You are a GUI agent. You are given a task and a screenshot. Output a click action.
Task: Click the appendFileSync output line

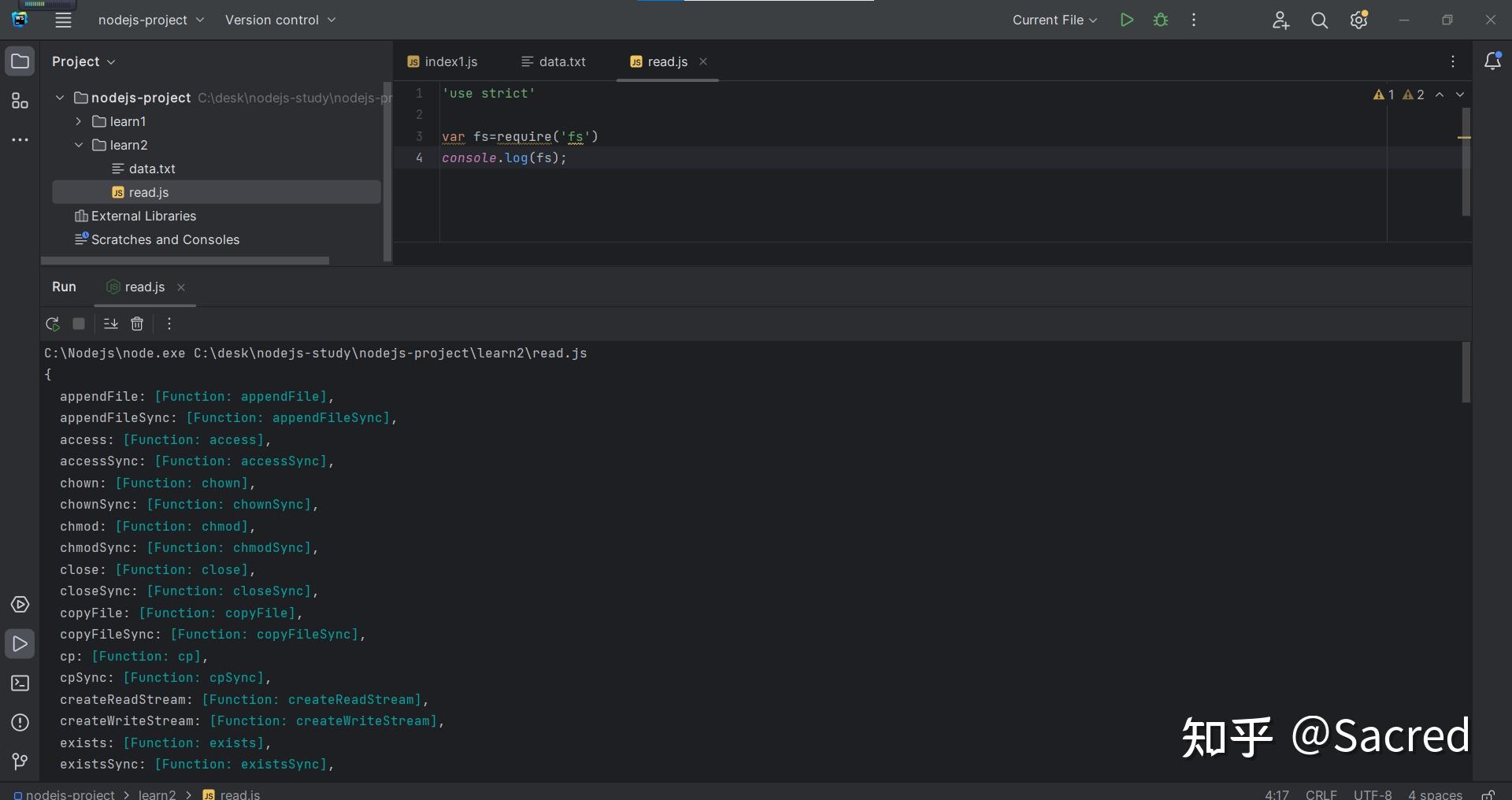(228, 418)
